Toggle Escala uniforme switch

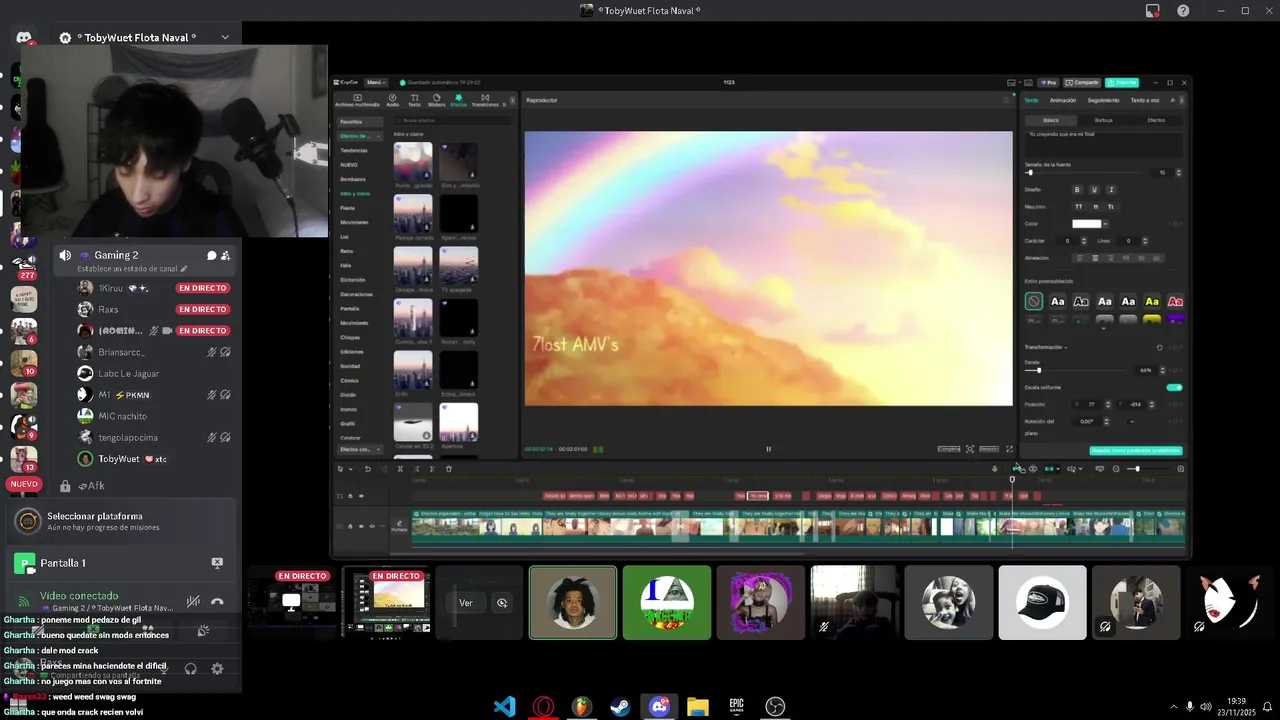point(1174,387)
